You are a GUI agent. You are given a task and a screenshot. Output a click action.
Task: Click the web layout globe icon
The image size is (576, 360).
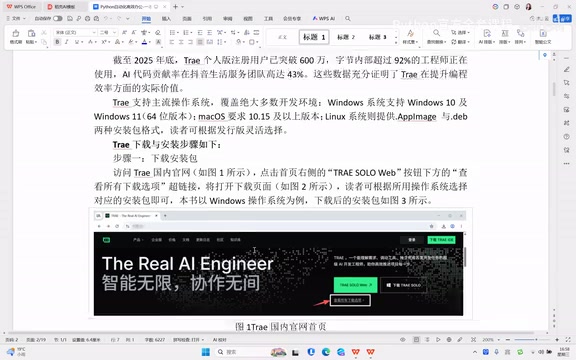pyautogui.click(x=449, y=340)
